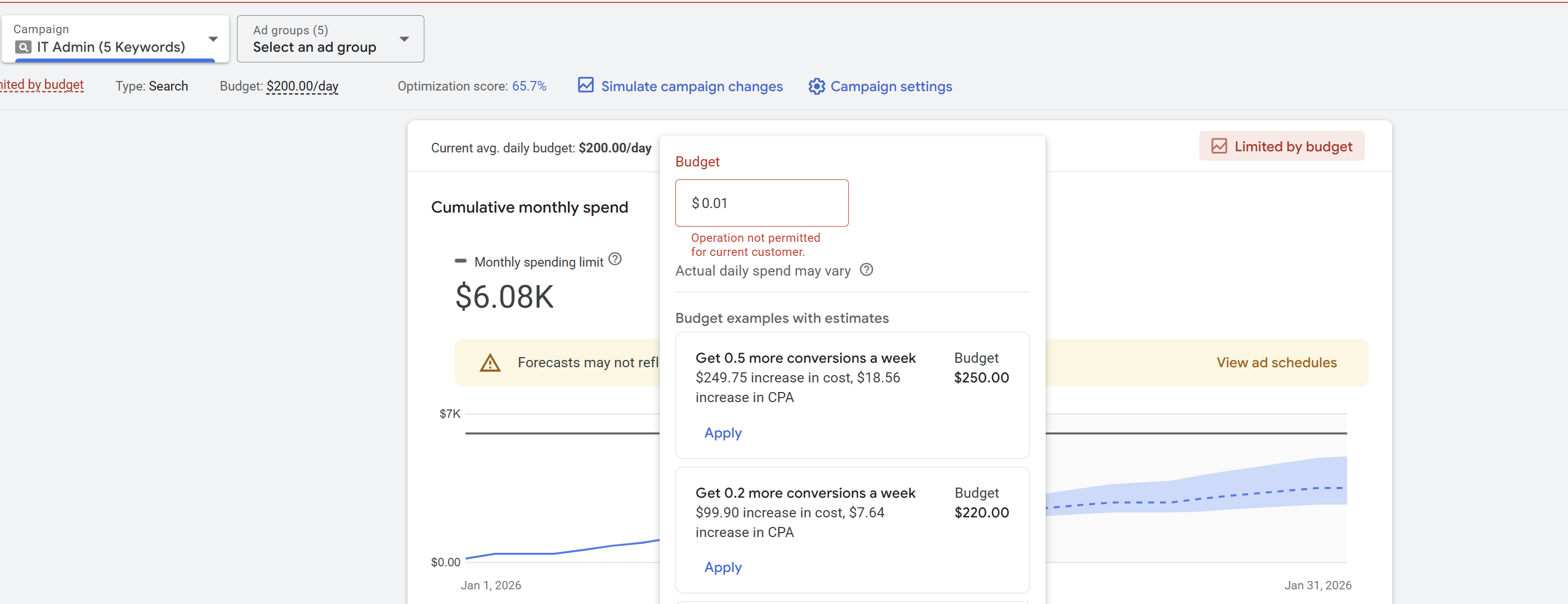Click the red underlined budget status at top left
Image resolution: width=1568 pixels, height=604 pixels.
tap(42, 85)
